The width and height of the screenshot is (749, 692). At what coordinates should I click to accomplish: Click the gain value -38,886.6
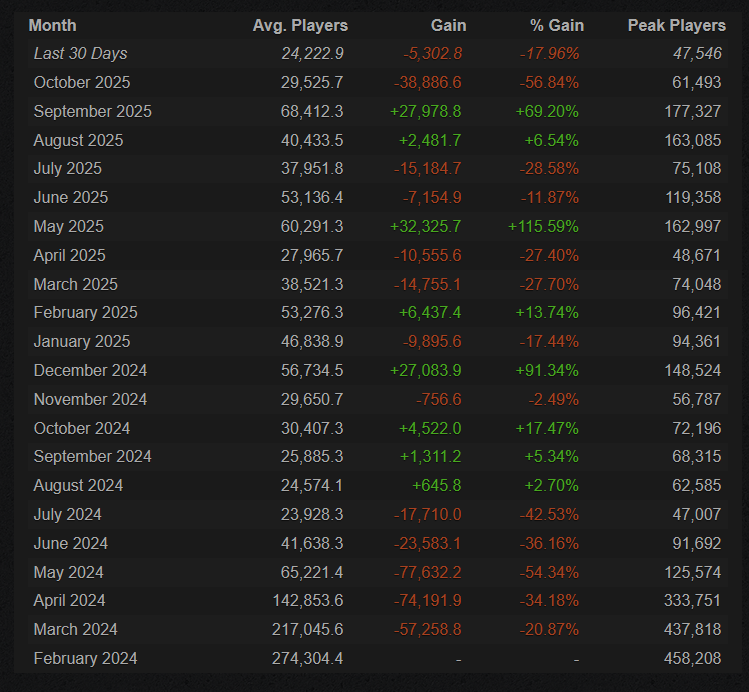point(428,82)
